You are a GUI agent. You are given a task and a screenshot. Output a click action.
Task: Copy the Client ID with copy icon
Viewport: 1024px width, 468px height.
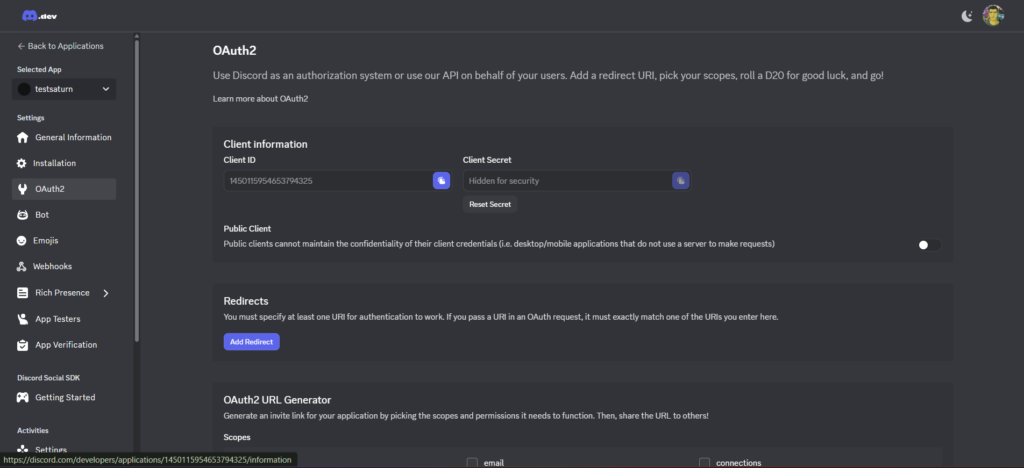[x=441, y=180]
